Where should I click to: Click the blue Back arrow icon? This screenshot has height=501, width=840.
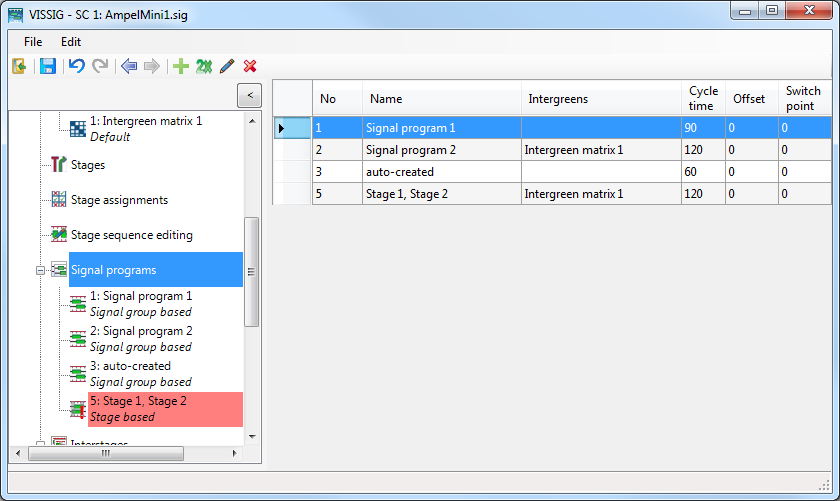pyautogui.click(x=128, y=66)
